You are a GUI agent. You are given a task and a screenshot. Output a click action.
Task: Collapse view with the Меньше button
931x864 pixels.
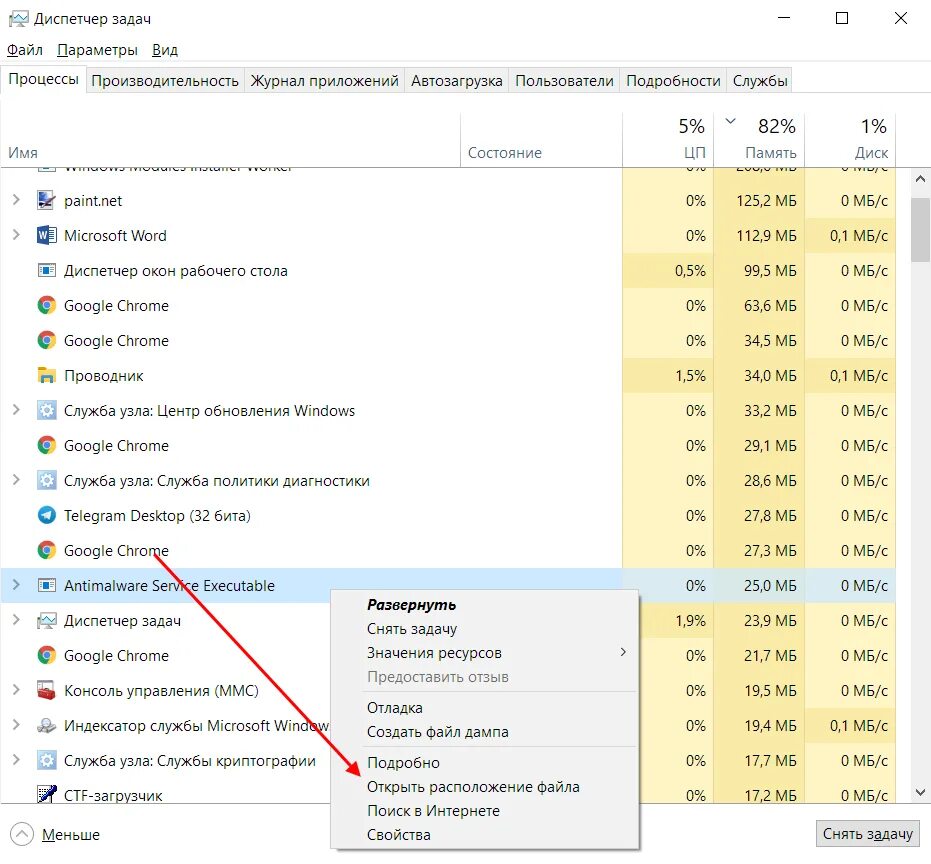pos(56,834)
